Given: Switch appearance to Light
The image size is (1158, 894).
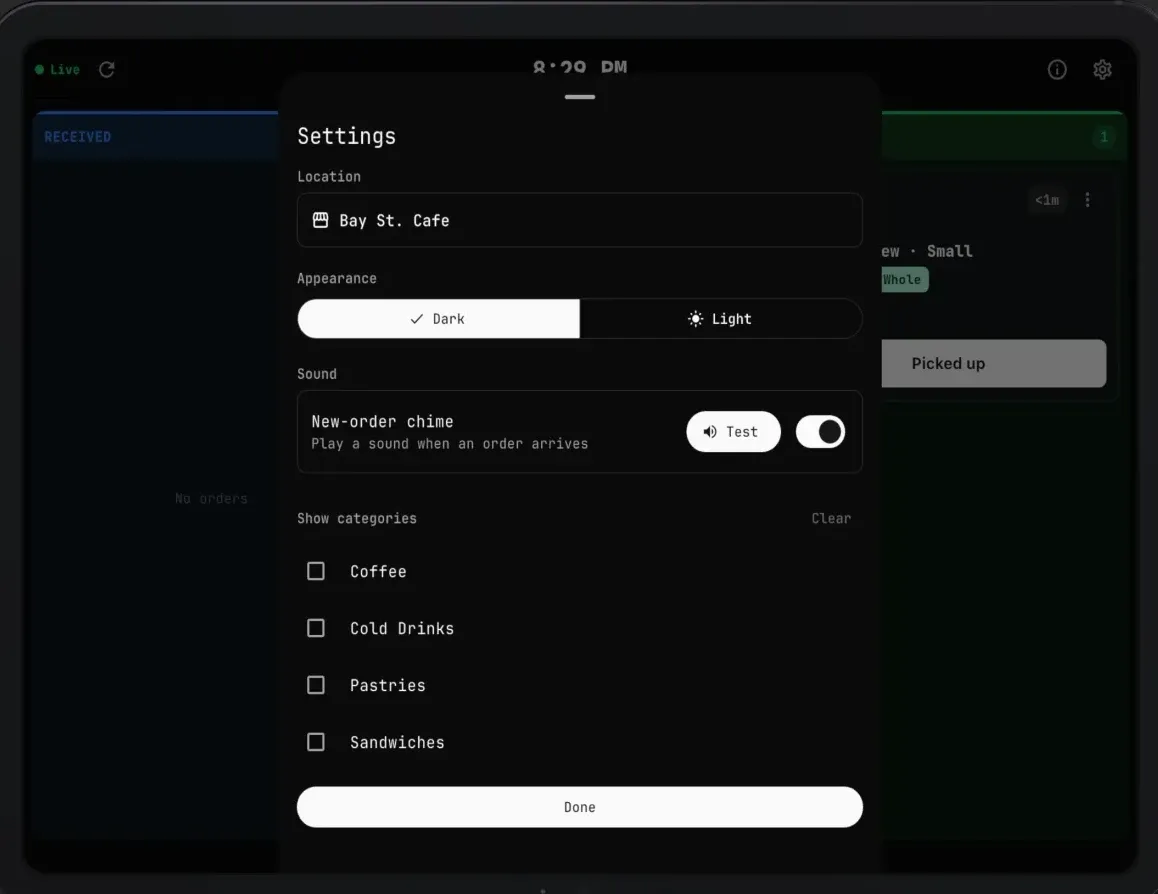Looking at the screenshot, I should (x=721, y=319).
